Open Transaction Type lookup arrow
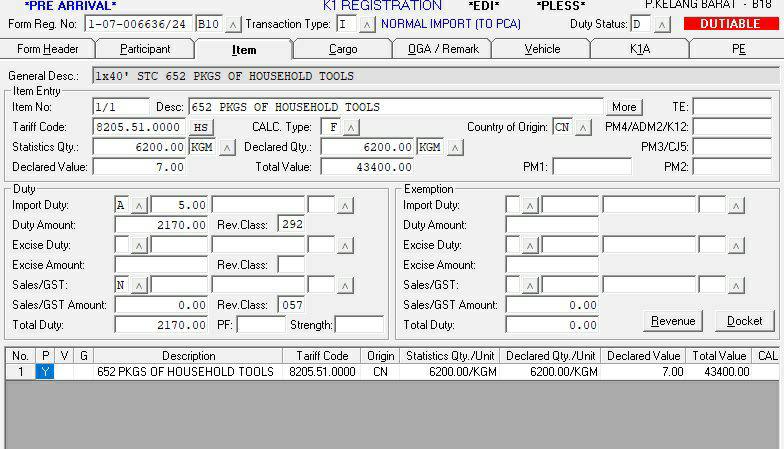Screen dimensions: 784x449 [367, 24]
